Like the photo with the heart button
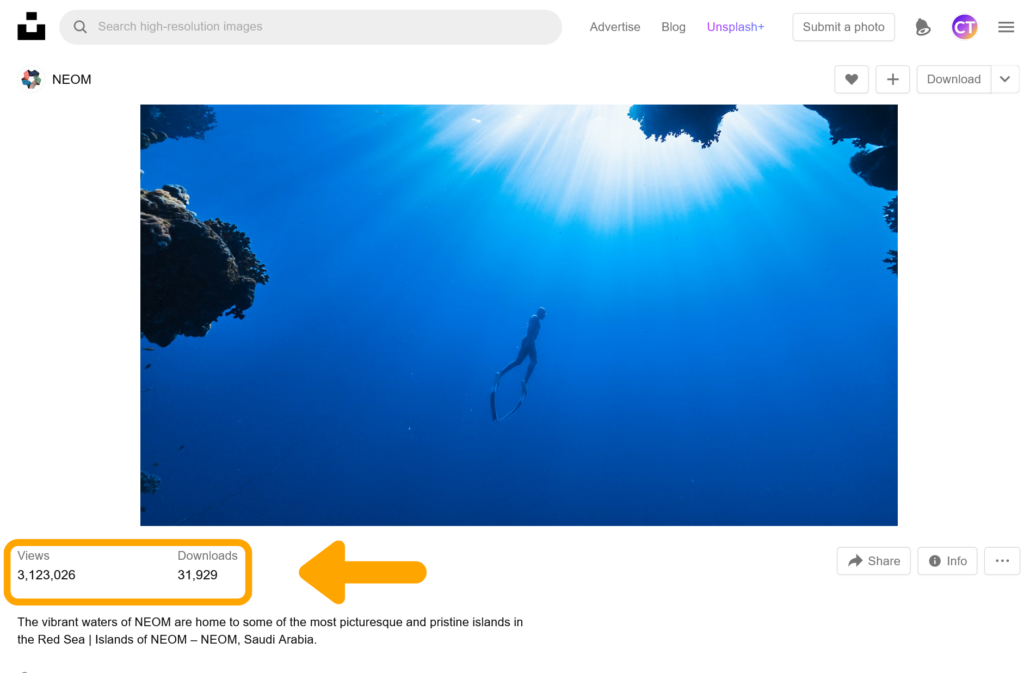 (x=851, y=79)
